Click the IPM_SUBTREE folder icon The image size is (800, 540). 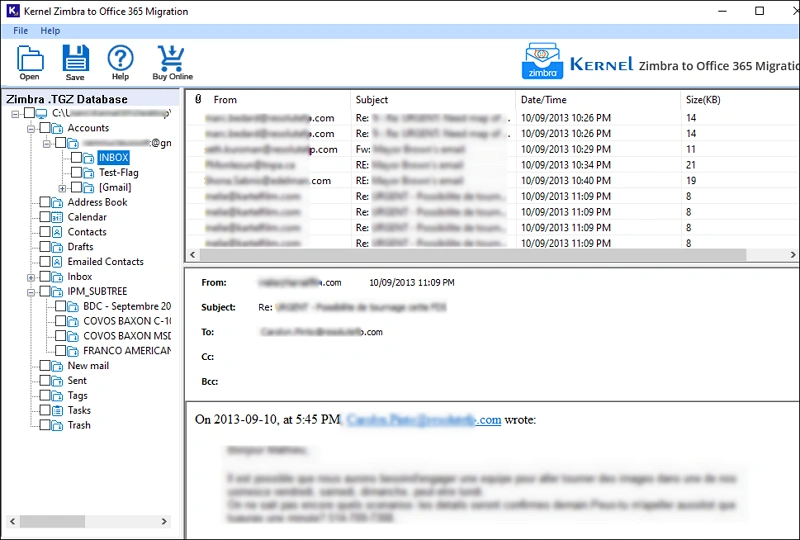pos(57,291)
